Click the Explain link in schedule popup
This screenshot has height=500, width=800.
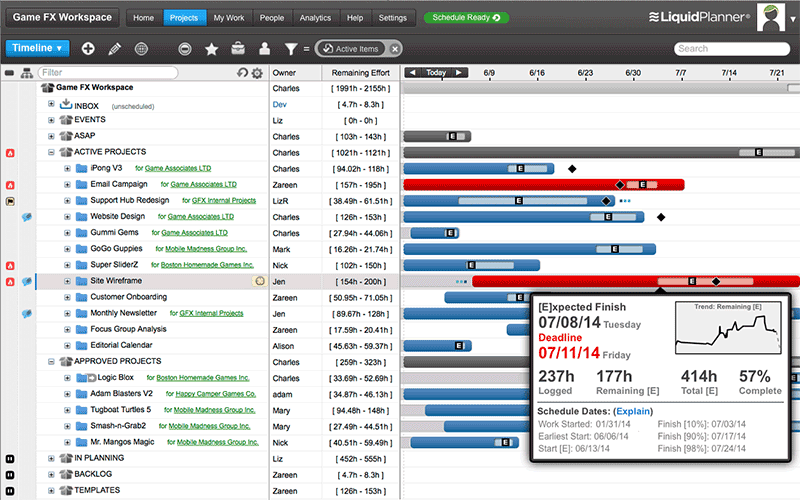[633, 411]
